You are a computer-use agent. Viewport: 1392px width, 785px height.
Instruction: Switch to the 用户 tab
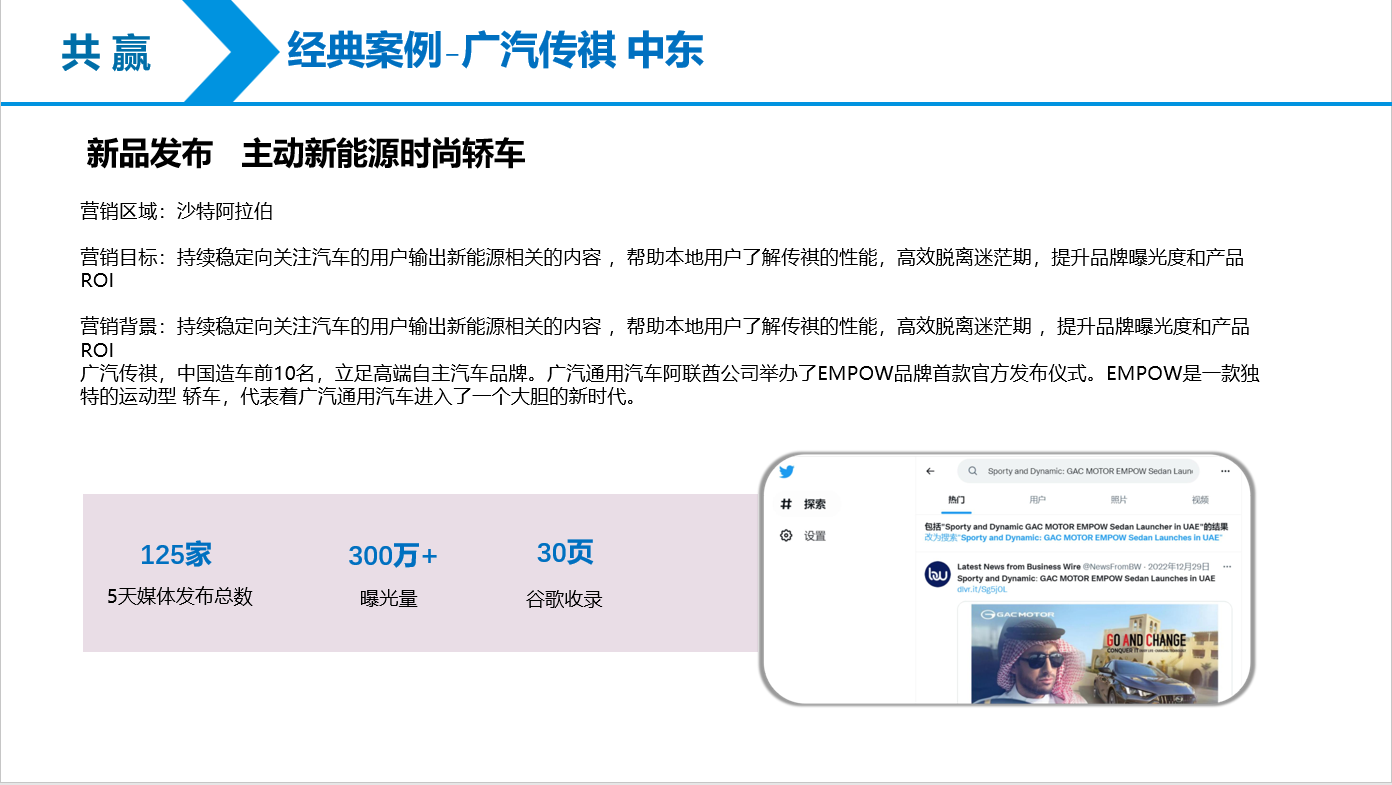click(x=1037, y=499)
